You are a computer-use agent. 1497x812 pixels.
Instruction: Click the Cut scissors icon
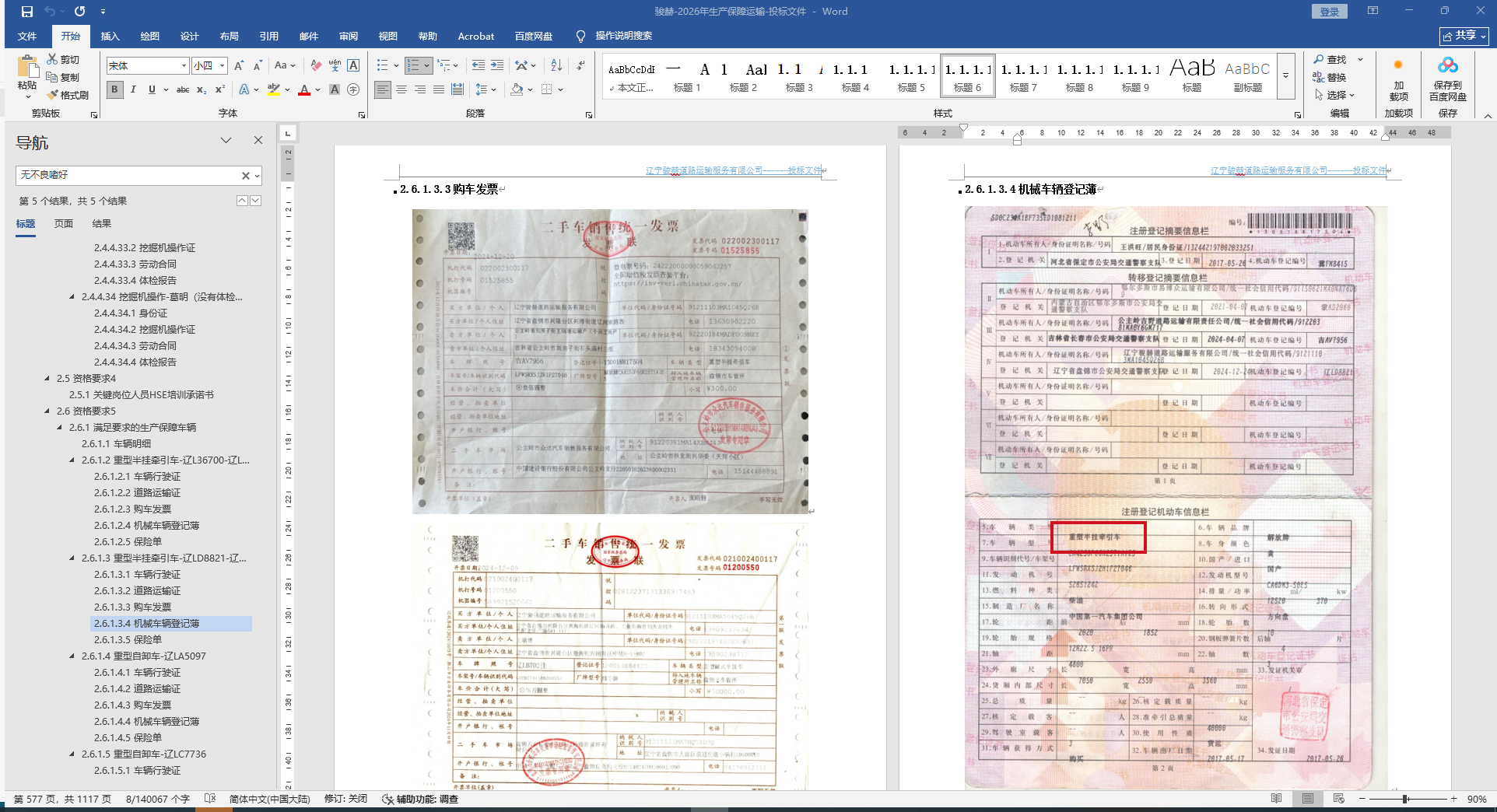(52, 59)
